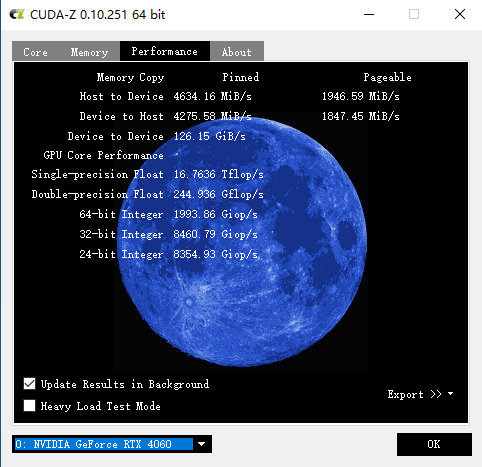Select the NVIDIA GeForce RTX 4060 entry

pyautogui.click(x=104, y=444)
